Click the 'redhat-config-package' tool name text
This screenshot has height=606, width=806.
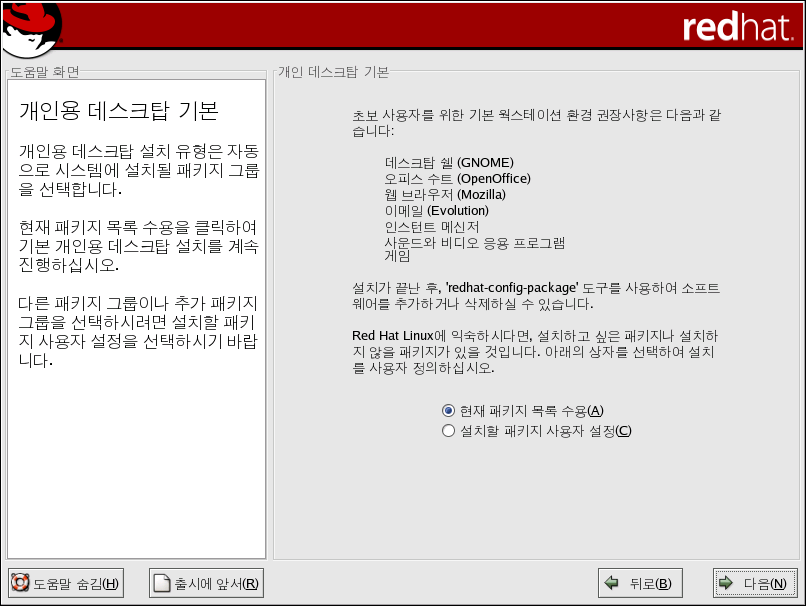512,287
